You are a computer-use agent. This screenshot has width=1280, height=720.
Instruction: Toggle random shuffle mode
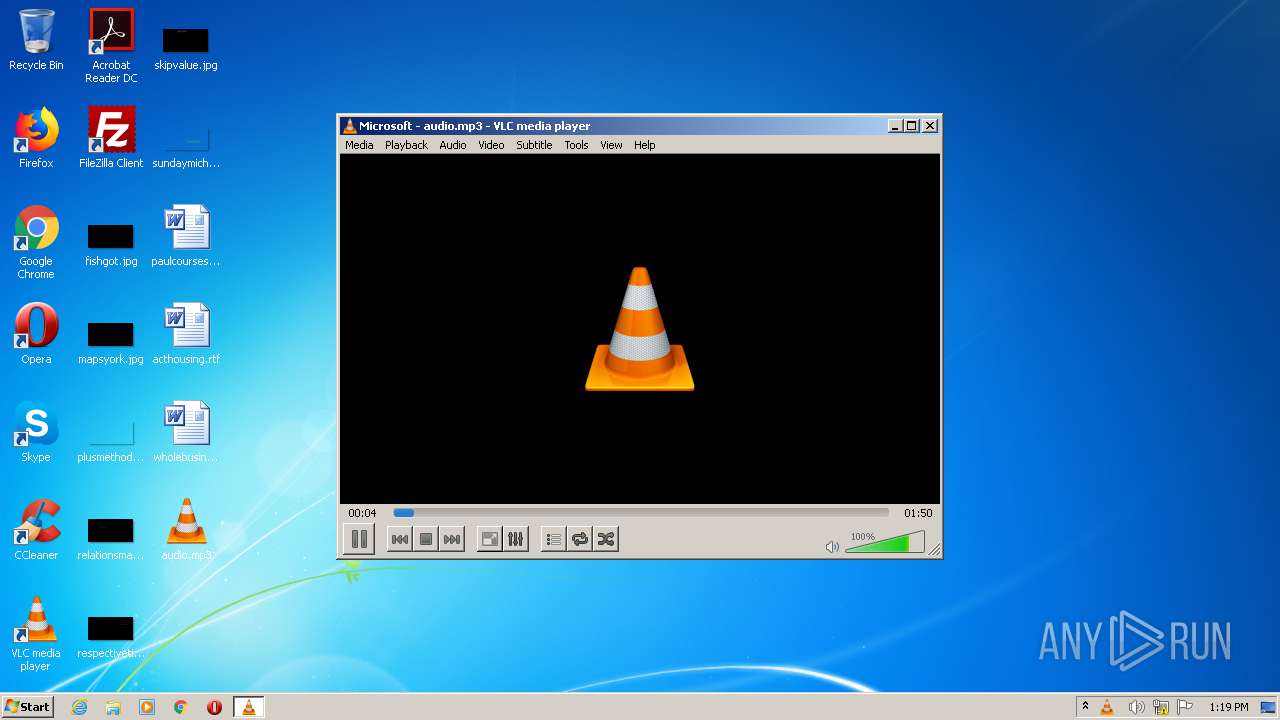click(606, 539)
